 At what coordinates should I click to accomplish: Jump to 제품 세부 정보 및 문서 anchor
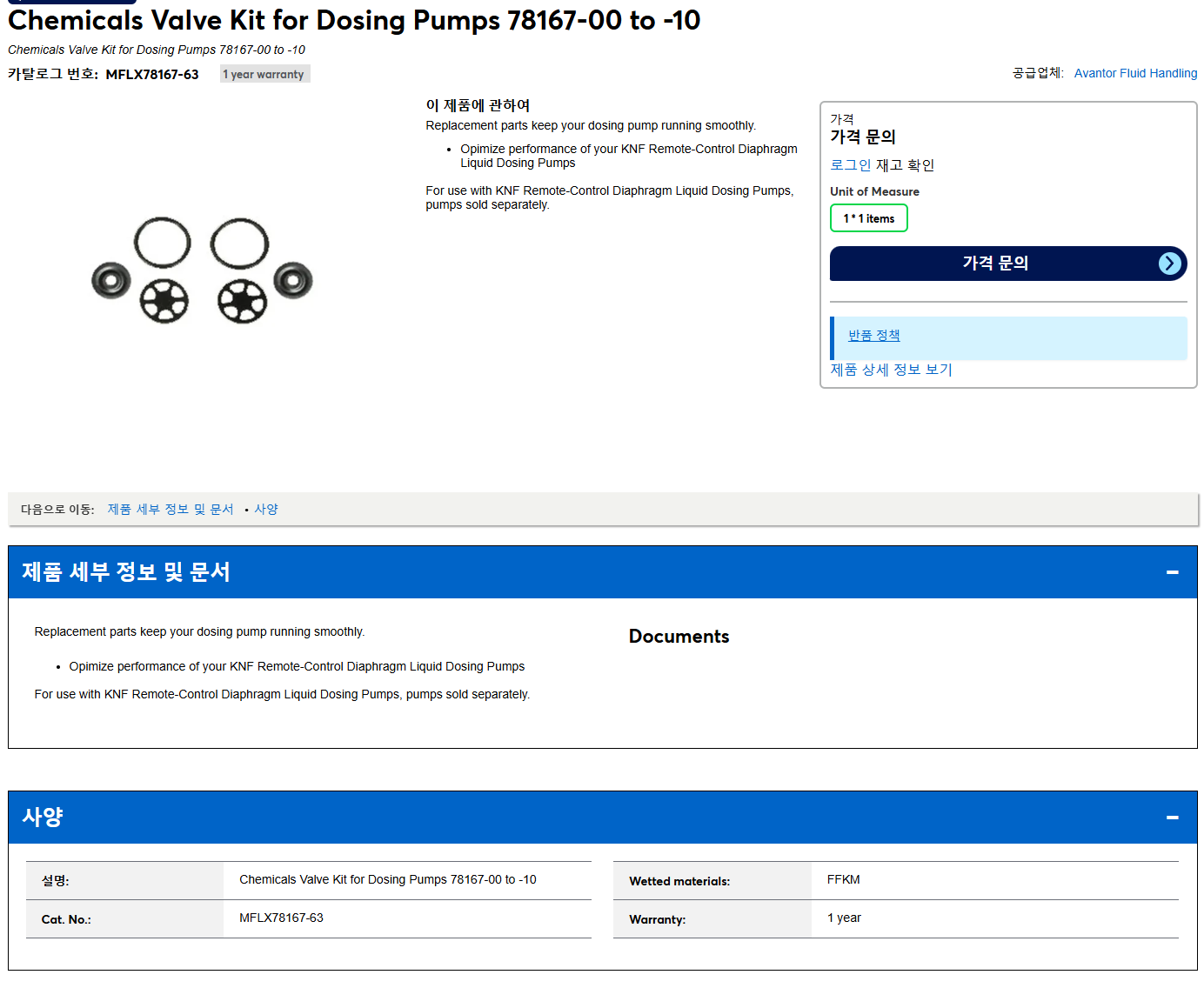(171, 510)
